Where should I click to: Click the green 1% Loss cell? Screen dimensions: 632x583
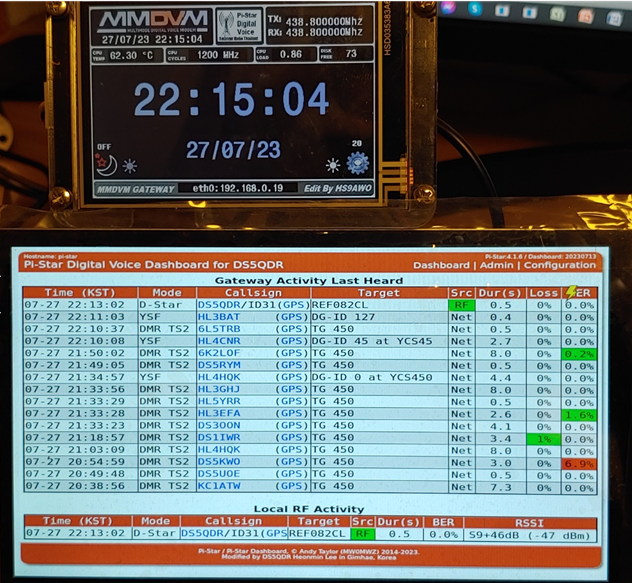(x=544, y=439)
